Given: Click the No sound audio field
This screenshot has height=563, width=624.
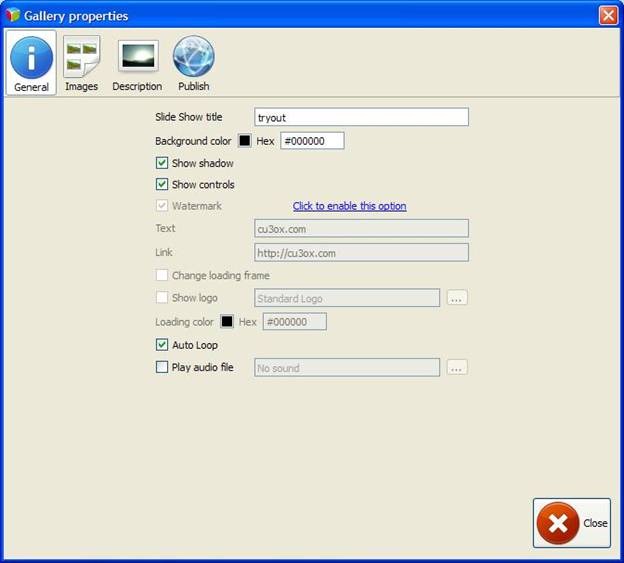Looking at the screenshot, I should coord(347,368).
